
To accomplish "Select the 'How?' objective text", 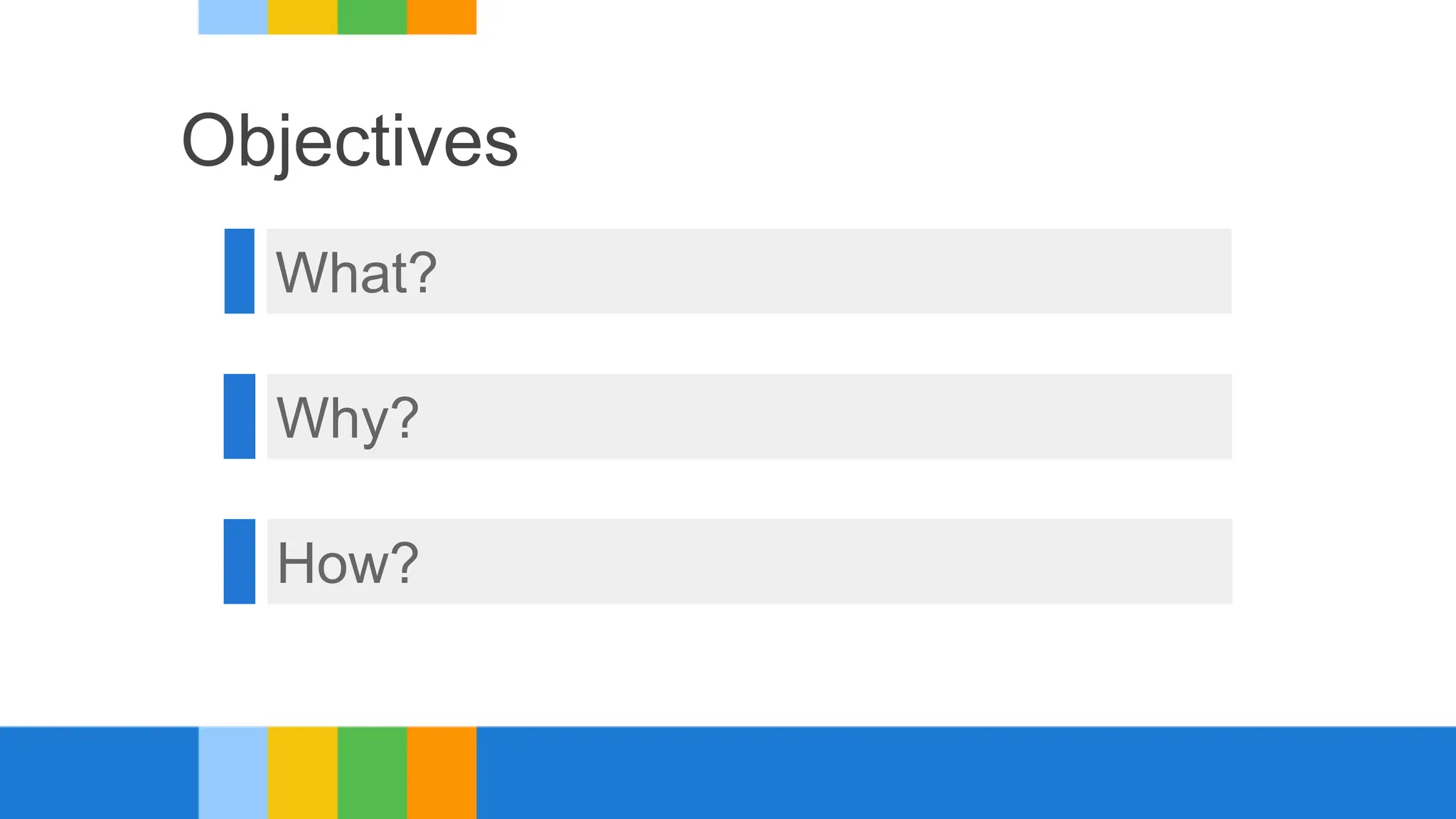I will pyautogui.click(x=348, y=563).
